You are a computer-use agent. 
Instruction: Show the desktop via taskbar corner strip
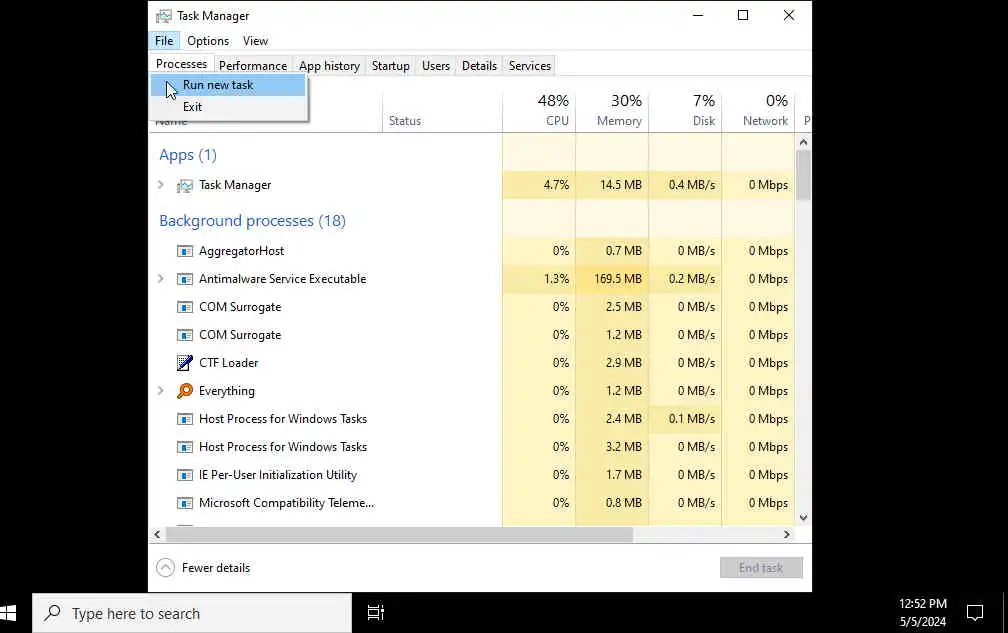pos(1005,613)
